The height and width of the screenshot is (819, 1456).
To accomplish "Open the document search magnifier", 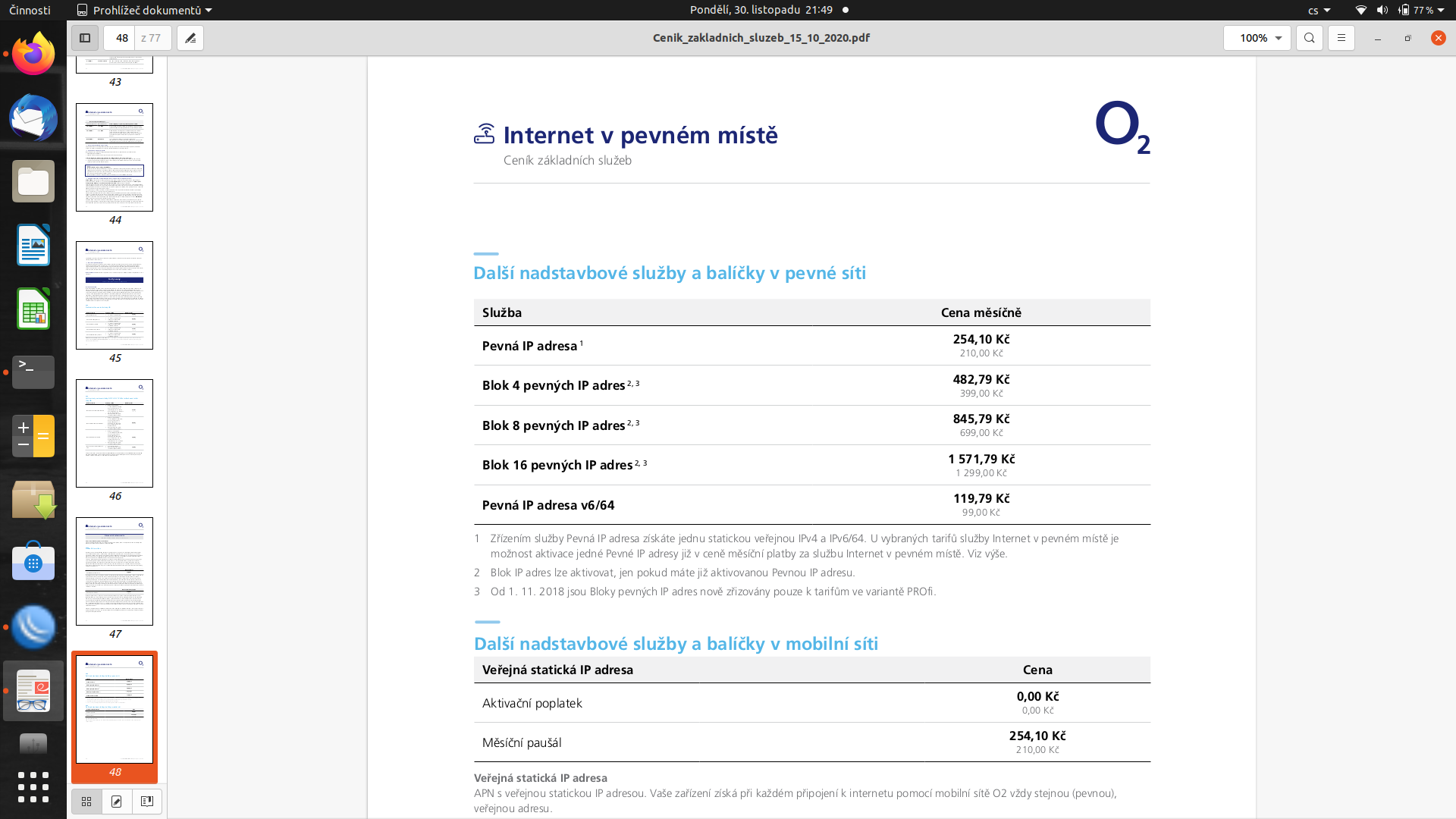I will (x=1310, y=38).
